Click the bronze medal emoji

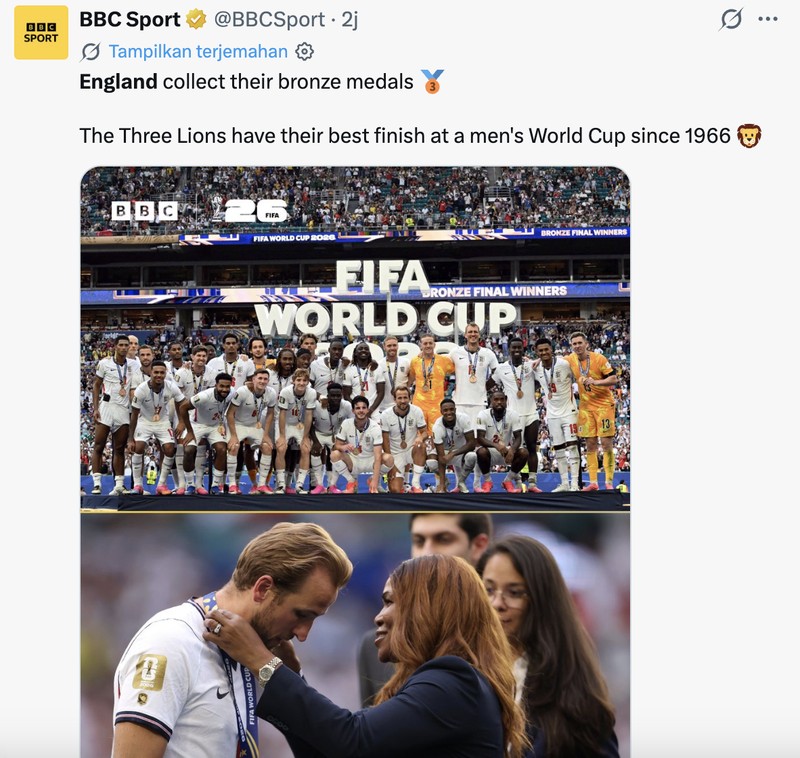(433, 82)
